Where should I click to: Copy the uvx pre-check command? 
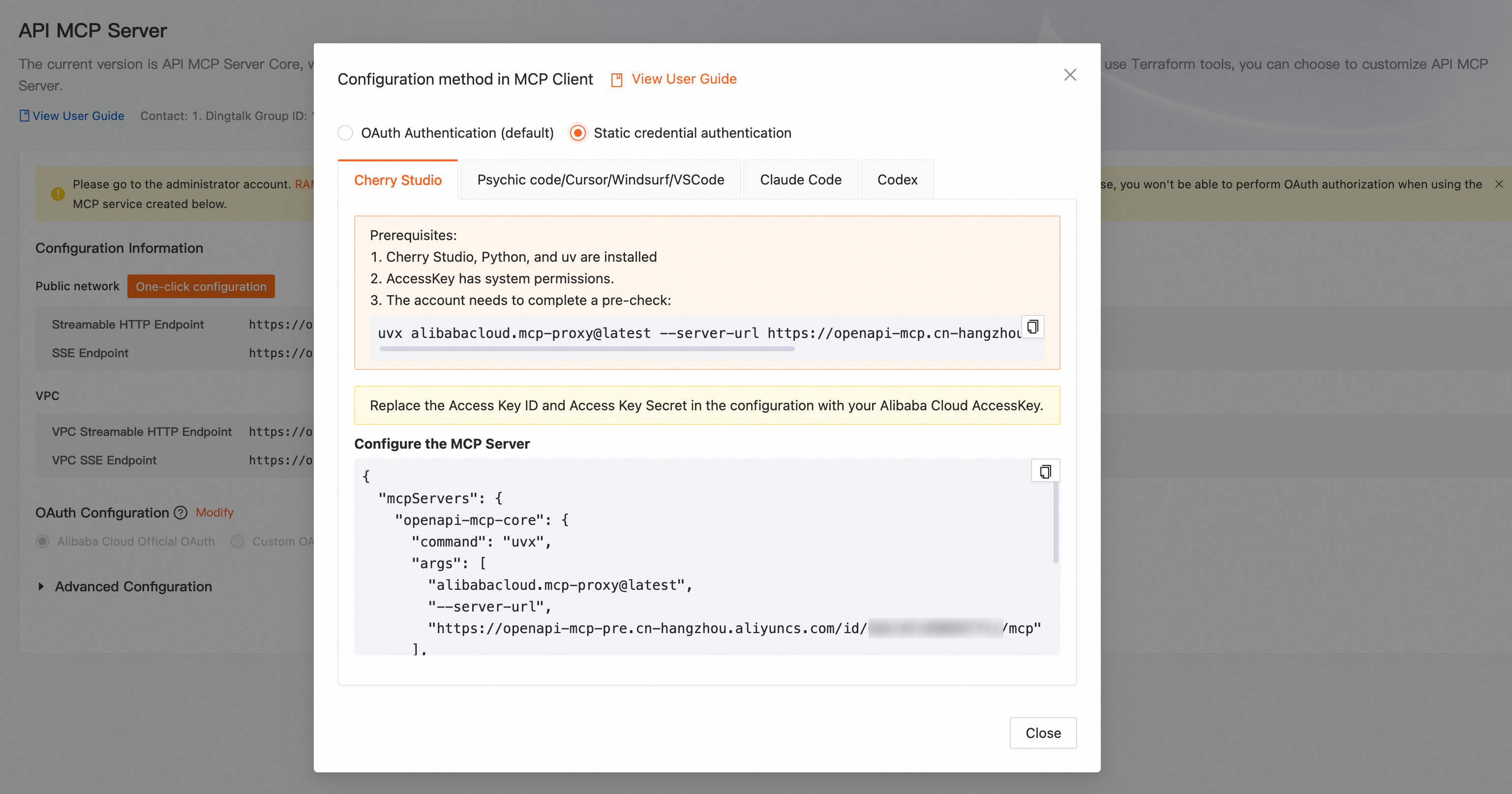click(1032, 327)
